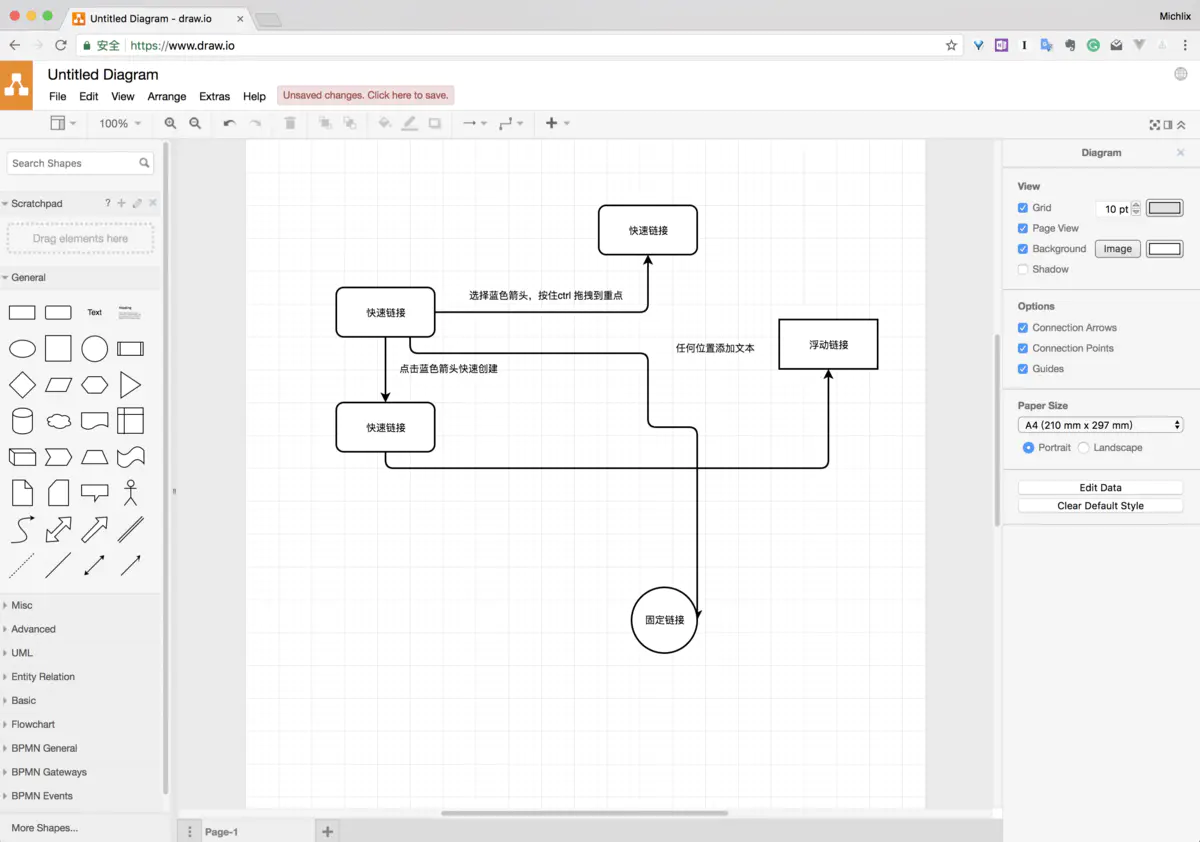This screenshot has width=1200, height=842.
Task: Open the Paper Size dropdown
Action: pos(1098,424)
